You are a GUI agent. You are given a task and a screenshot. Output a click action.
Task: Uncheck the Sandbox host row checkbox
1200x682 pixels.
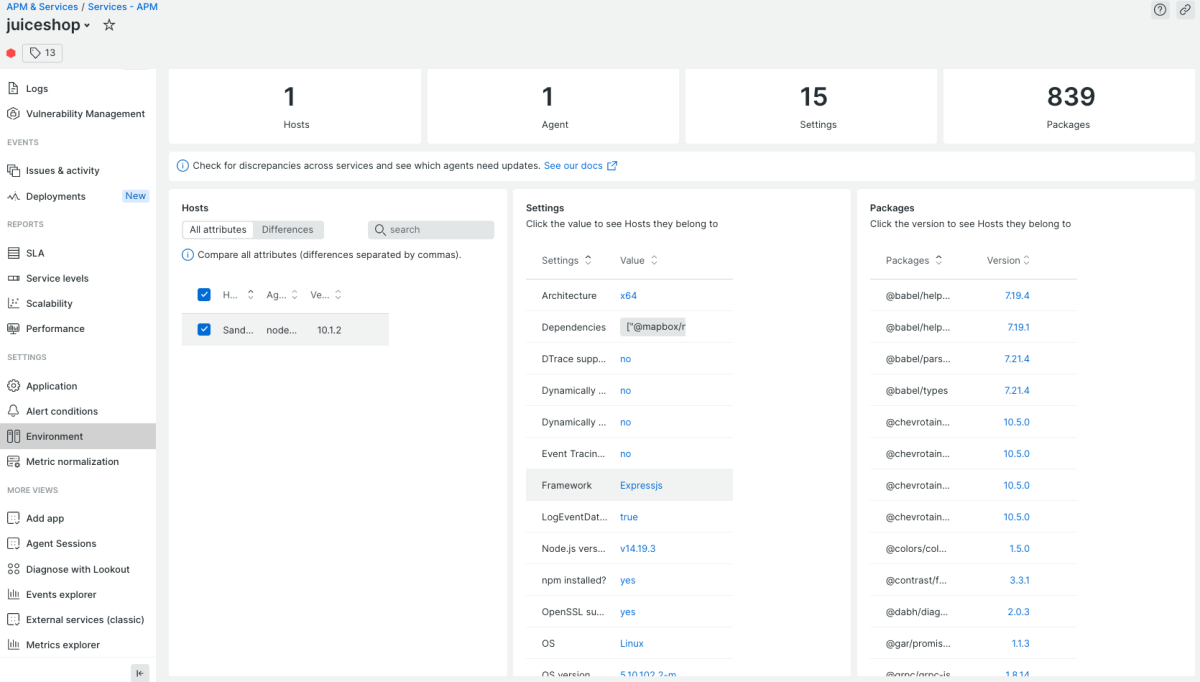coord(204,330)
